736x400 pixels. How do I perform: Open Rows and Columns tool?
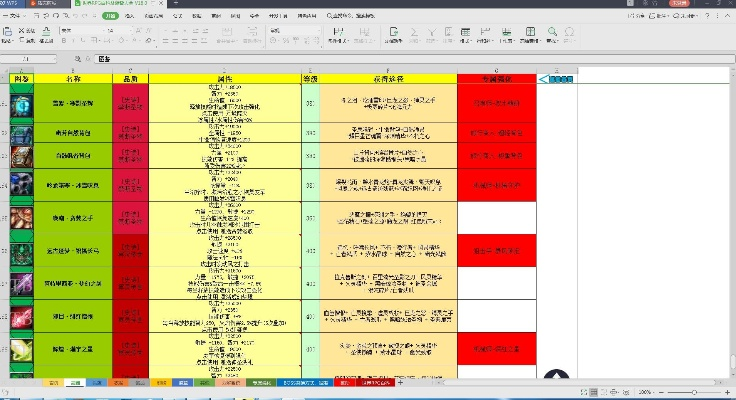click(x=485, y=32)
